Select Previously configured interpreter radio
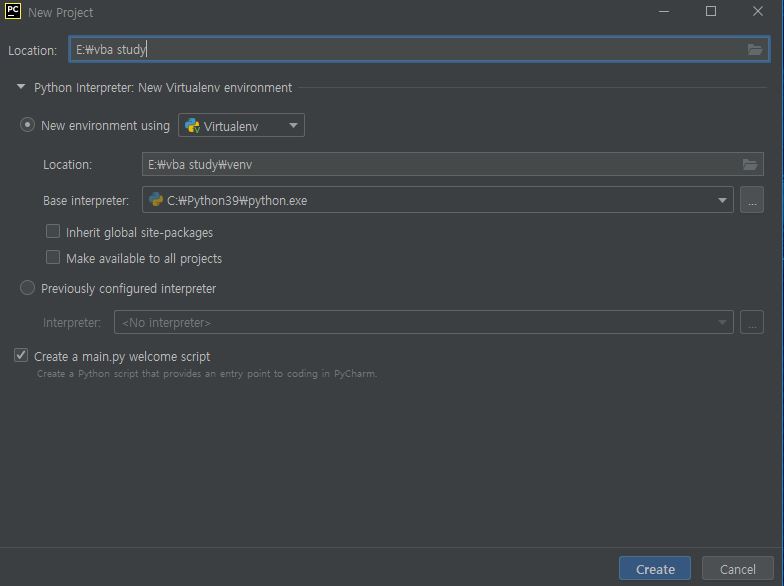This screenshot has height=586, width=784. click(27, 288)
